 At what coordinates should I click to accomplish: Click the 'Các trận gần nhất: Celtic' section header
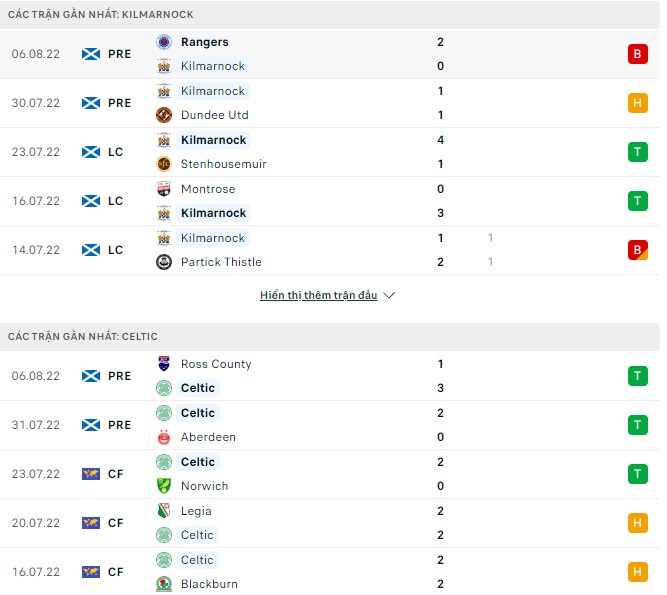coord(83,337)
